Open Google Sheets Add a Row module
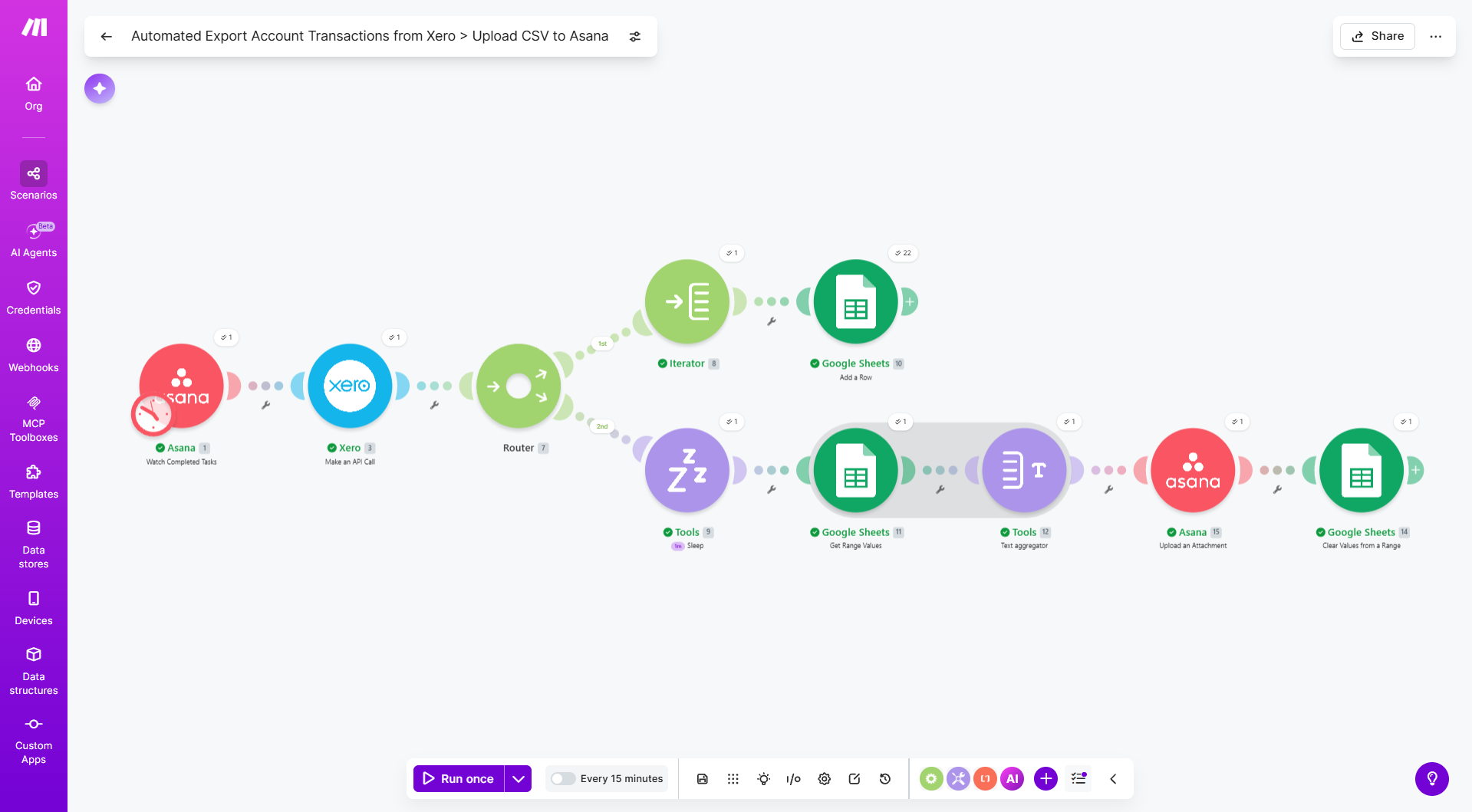1472x812 pixels. pyautogui.click(x=855, y=301)
